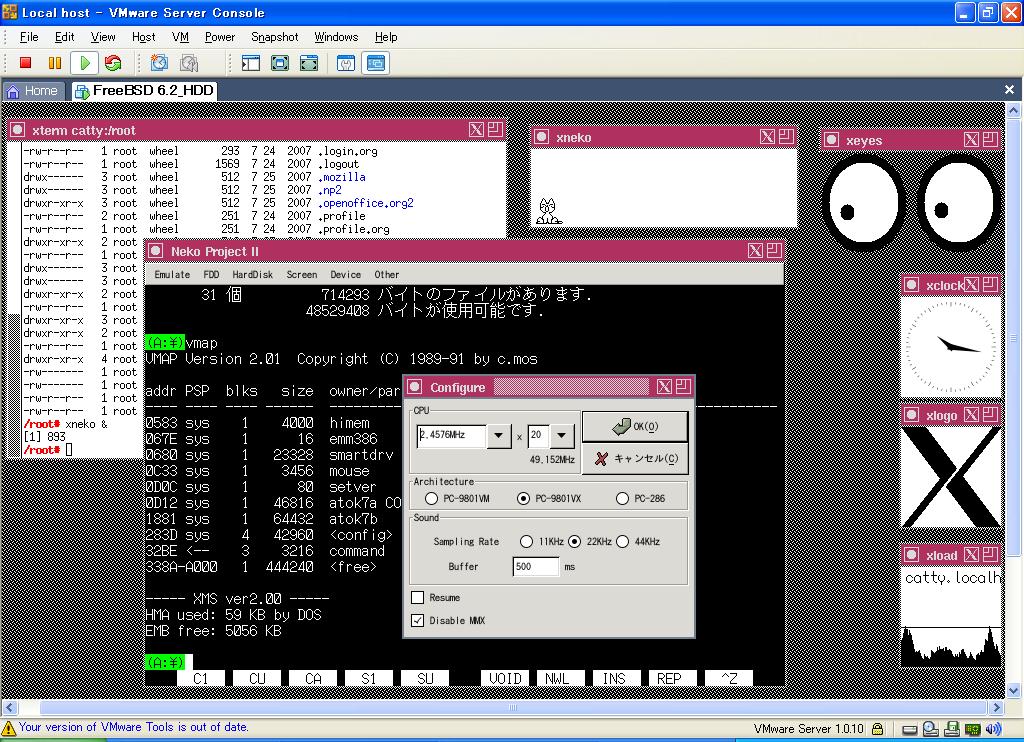Screen dimensions: 1024x742
Task: Click the Revert to Snapshot icon
Action: (189, 63)
